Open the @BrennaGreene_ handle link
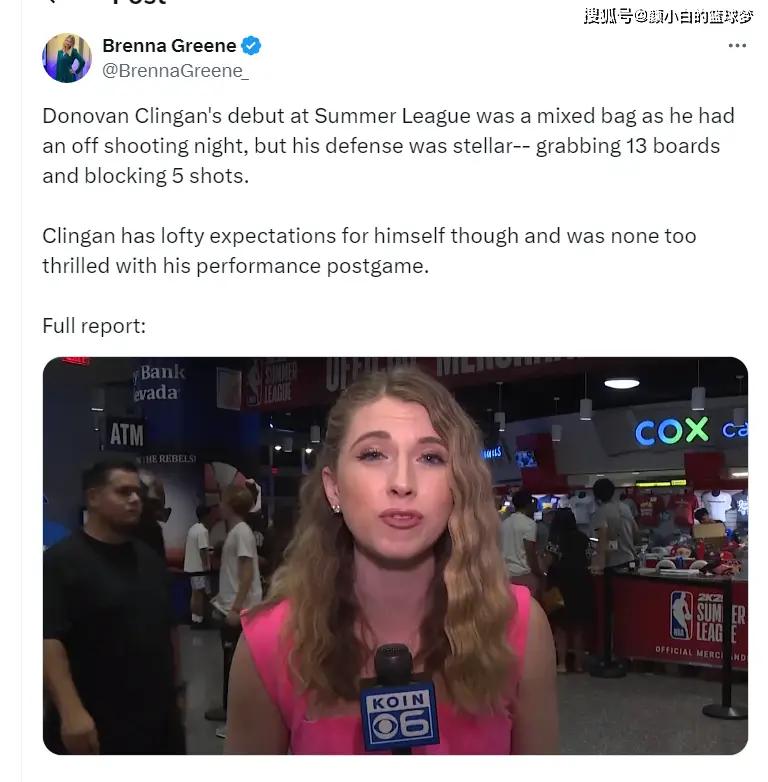The image size is (768, 782). 175,71
